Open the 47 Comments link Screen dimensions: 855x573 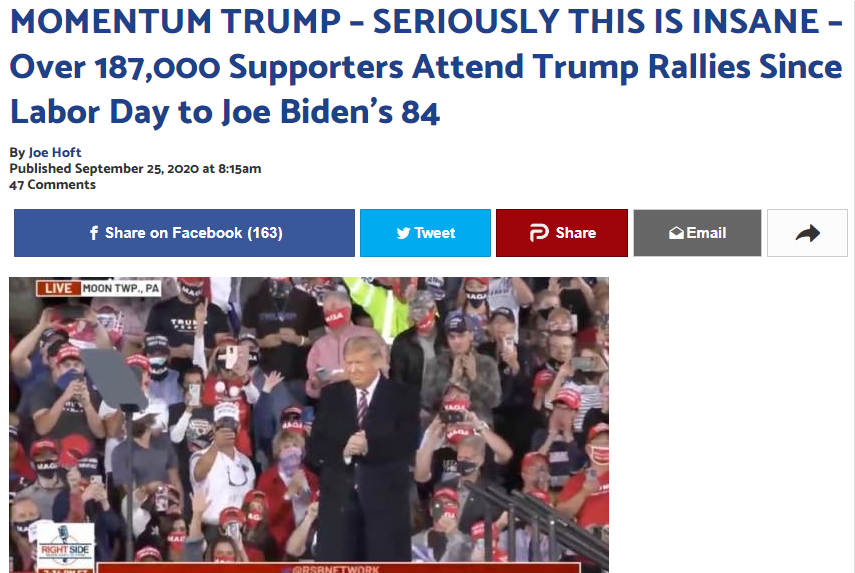point(52,185)
